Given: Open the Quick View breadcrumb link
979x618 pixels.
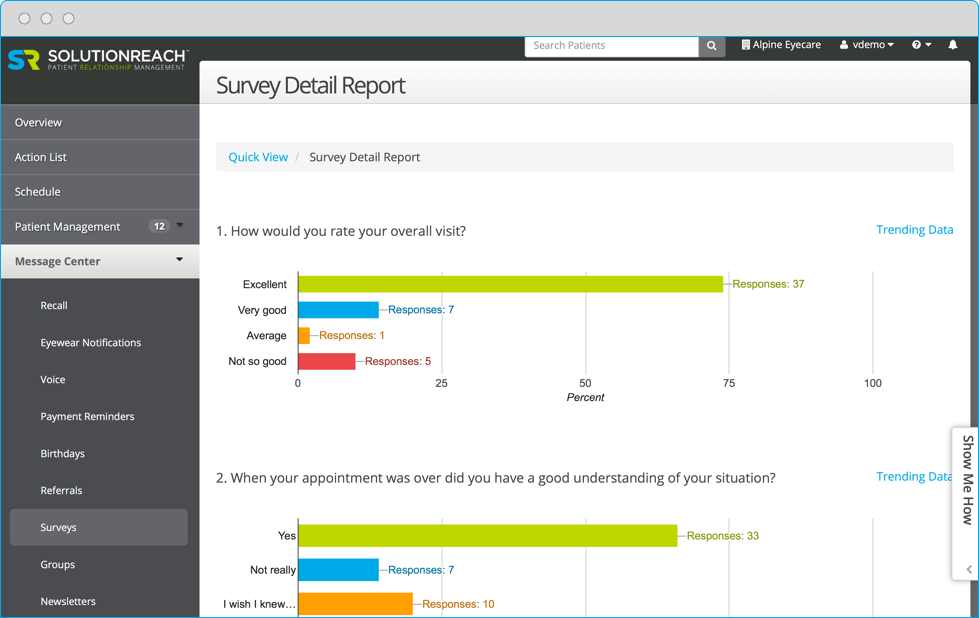Looking at the screenshot, I should click(258, 157).
